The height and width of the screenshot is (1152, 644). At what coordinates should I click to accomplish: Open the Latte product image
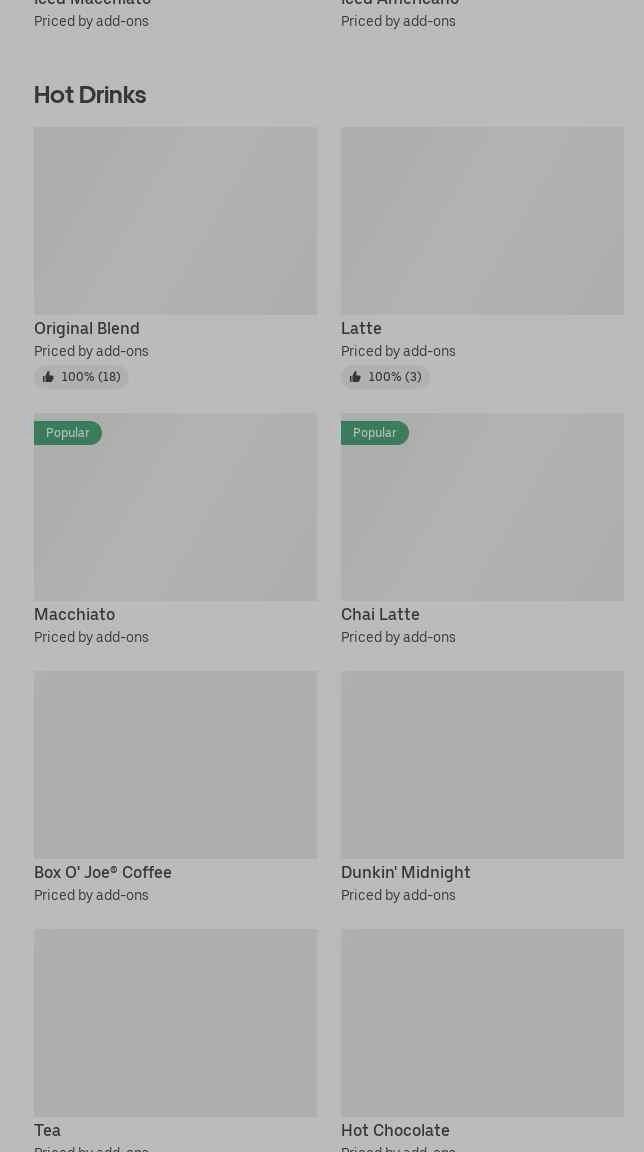pyautogui.click(x=482, y=221)
